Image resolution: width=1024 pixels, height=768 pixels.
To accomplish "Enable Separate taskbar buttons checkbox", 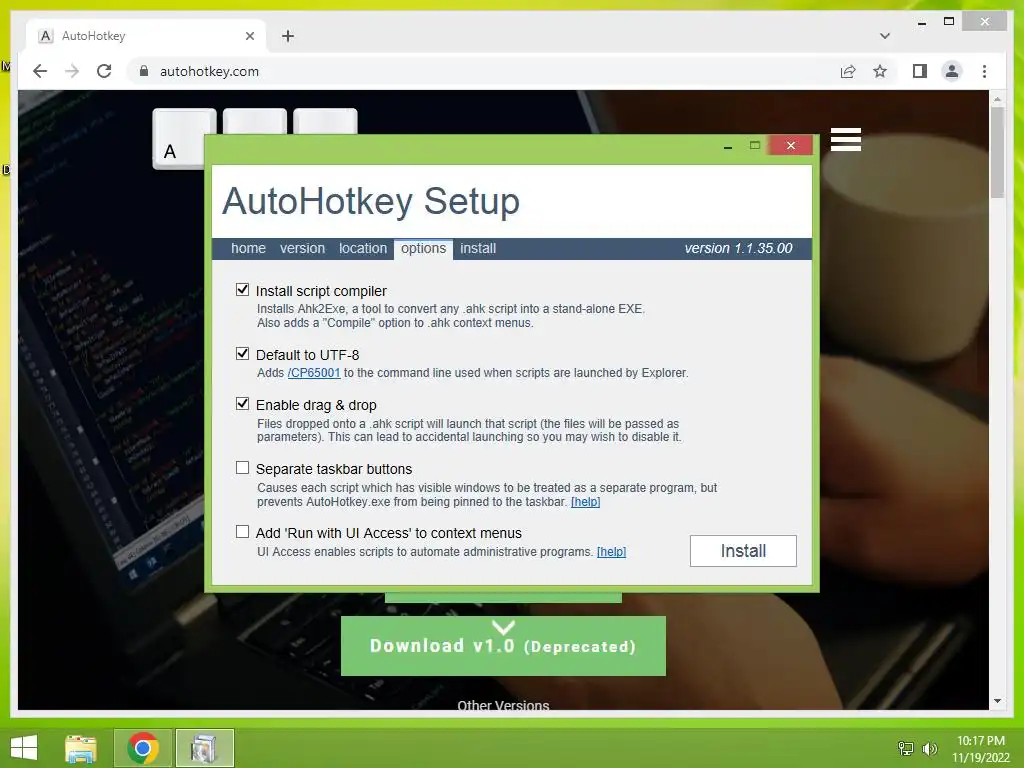I will (242, 468).
